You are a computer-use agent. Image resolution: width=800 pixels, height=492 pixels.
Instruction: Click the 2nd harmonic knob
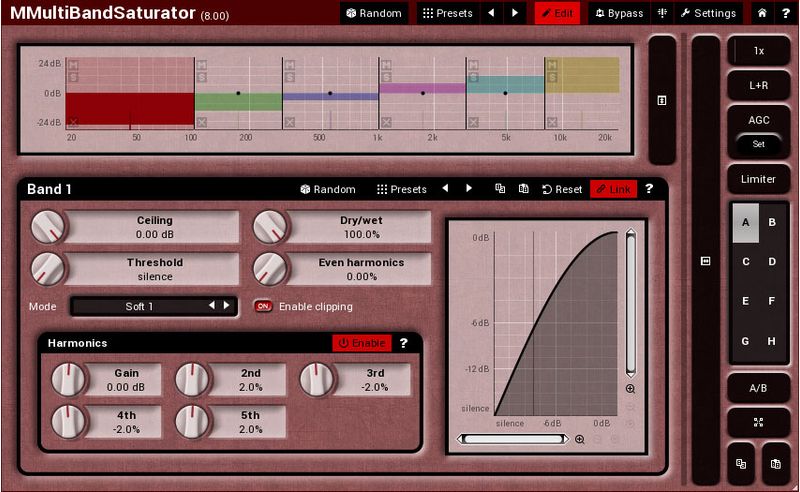192,380
